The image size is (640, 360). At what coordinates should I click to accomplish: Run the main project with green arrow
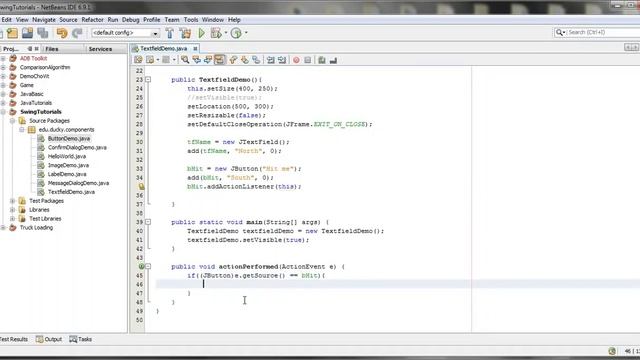pyautogui.click(x=202, y=33)
